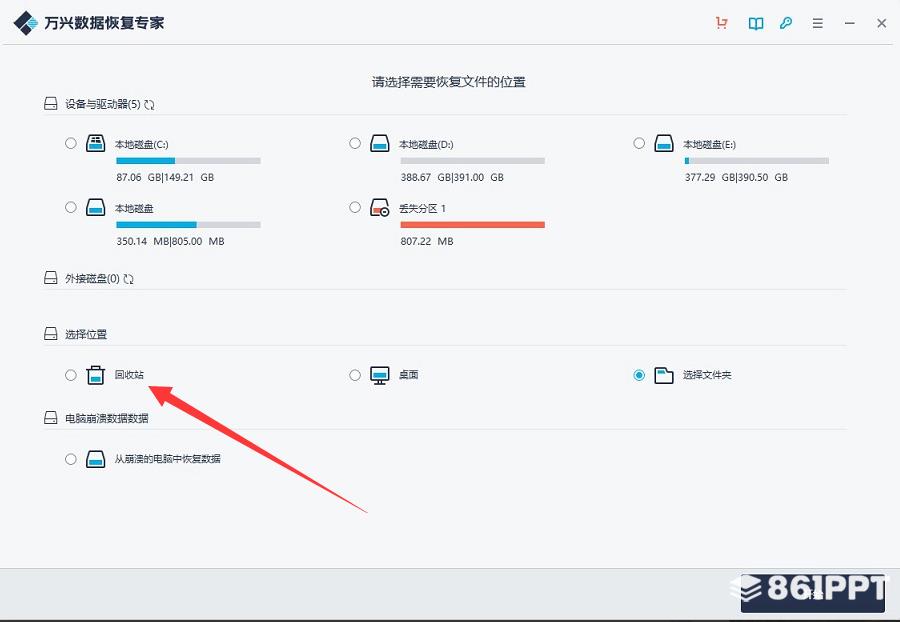
Task: Select the 从崩溃的电脑中恢复数据 radio button
Action: click(x=71, y=459)
